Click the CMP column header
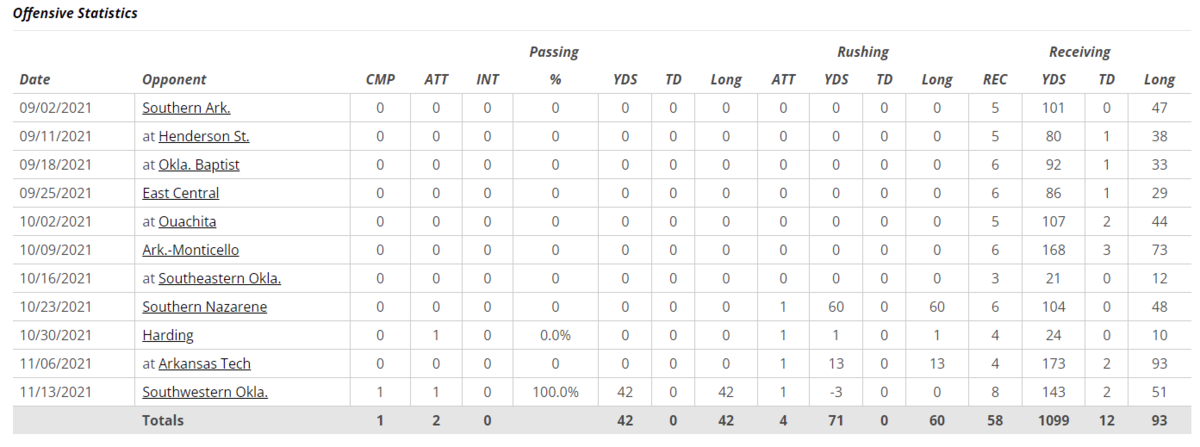The height and width of the screenshot is (447, 1200). click(x=380, y=80)
